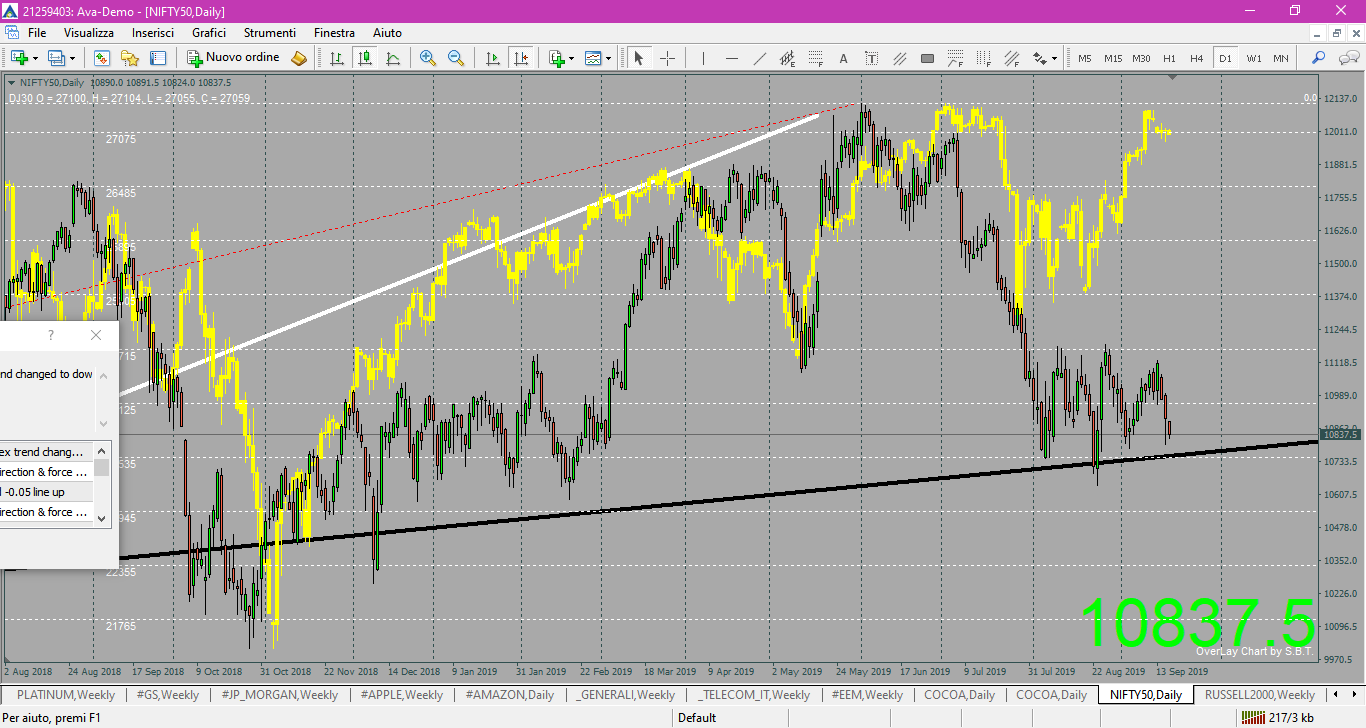Select the Fibonacci arcs tool
Viewport: 1366px width, 728px height.
955,58
